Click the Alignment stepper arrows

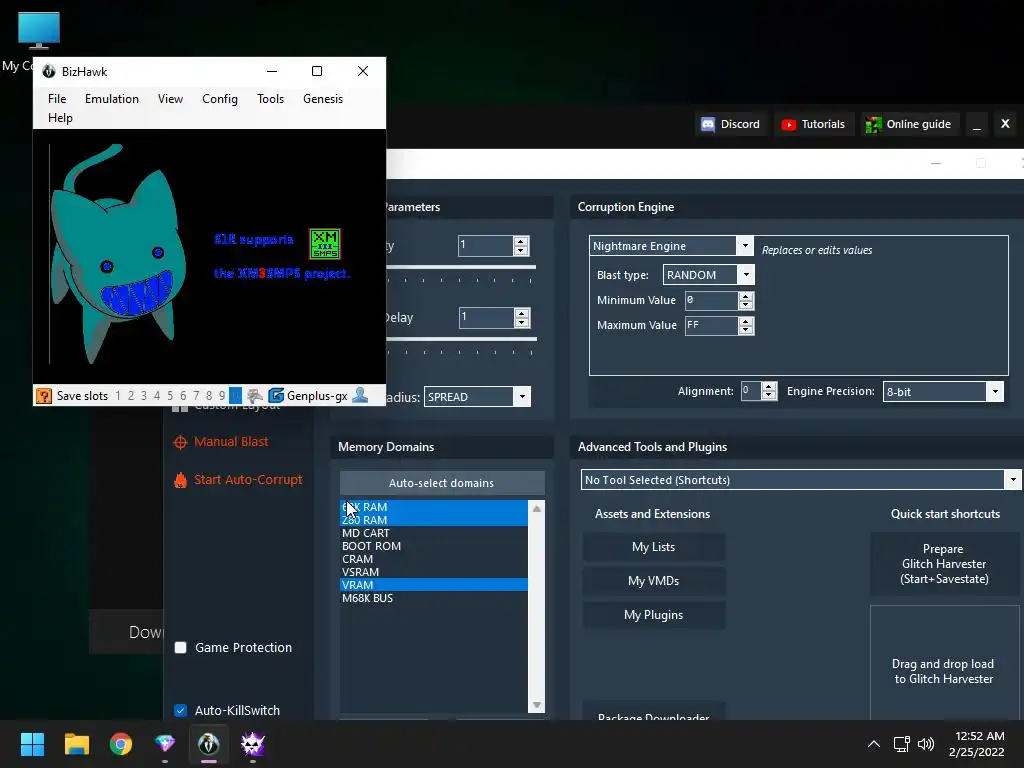[769, 391]
